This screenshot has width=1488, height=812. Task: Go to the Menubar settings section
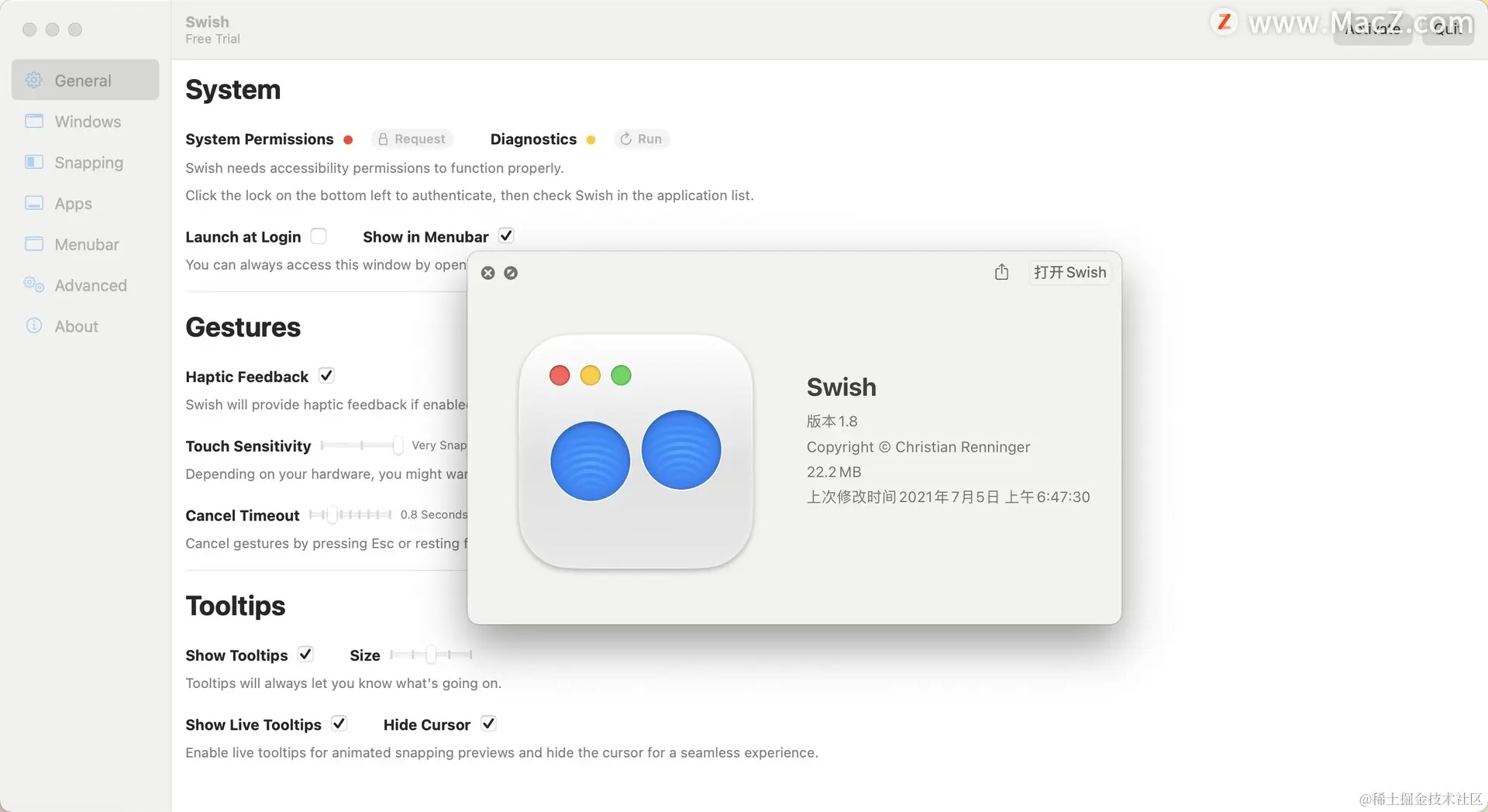[85, 245]
